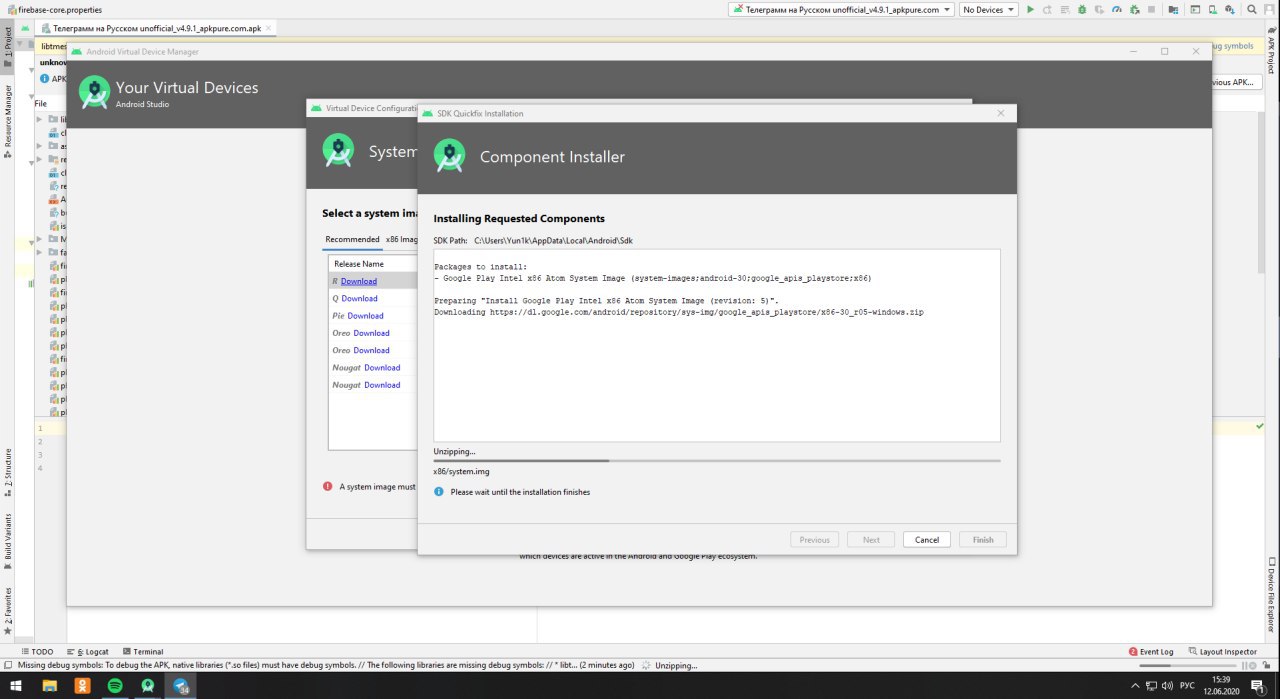
Task: Show hidden system tray icons
Action: (x=1134, y=686)
